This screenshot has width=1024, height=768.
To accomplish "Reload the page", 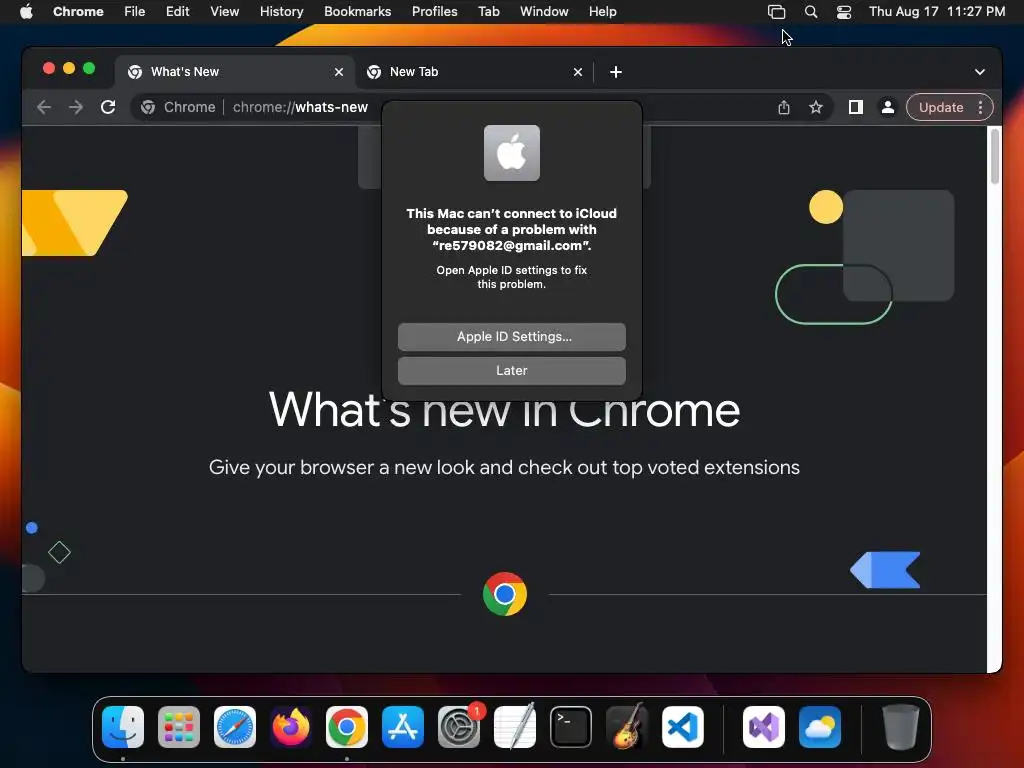I will click(108, 107).
